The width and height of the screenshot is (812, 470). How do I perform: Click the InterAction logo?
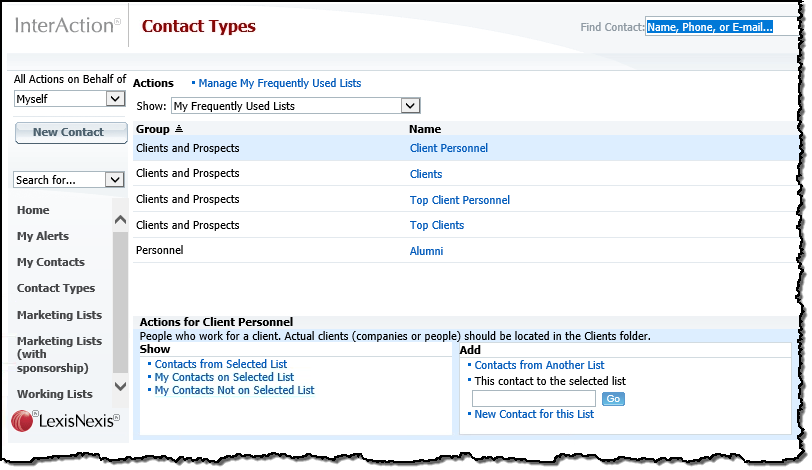[68, 25]
